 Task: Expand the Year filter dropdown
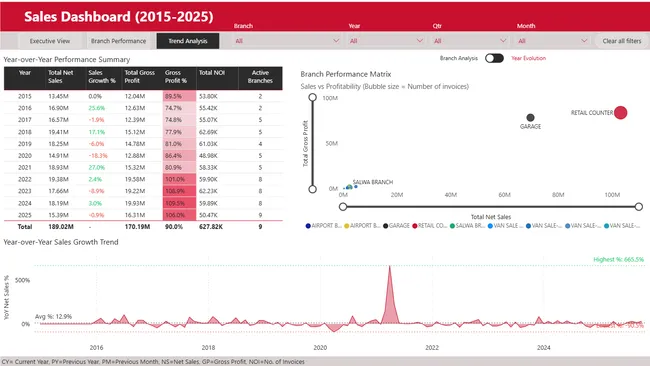point(386,41)
